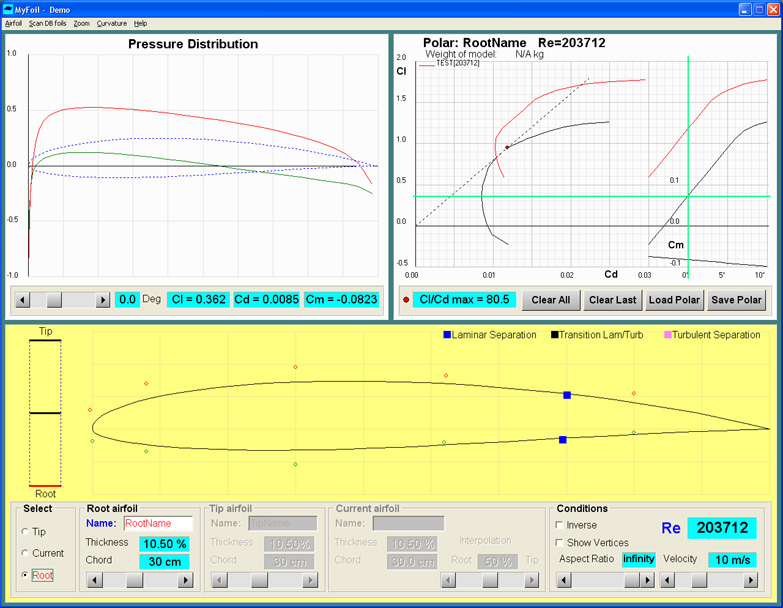
Task: Click the red dot beside Cl/Cd max
Action: (x=406, y=299)
